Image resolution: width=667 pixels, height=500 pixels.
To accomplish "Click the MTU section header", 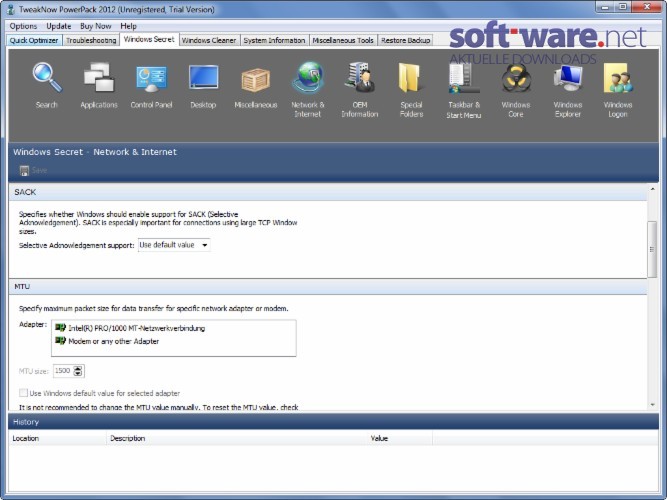I will pos(328,286).
